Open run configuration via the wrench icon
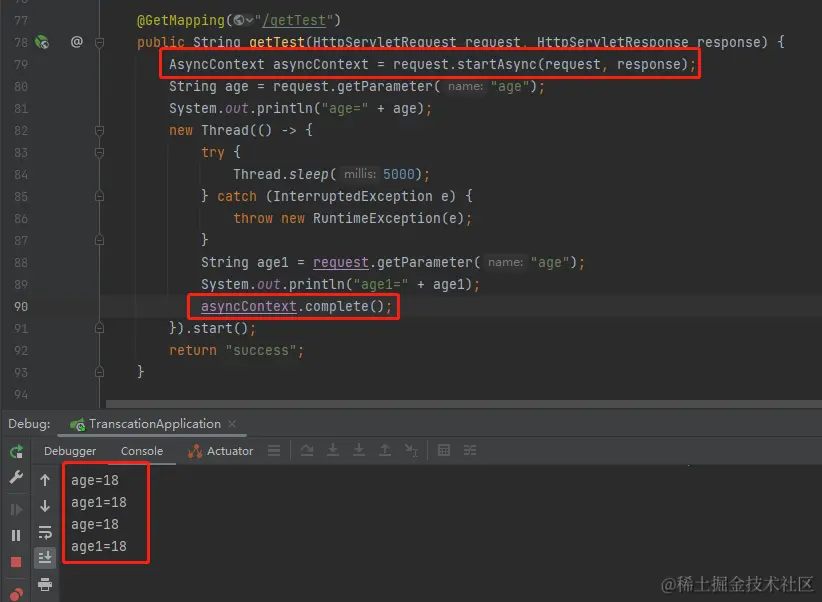The image size is (822, 602). click(16, 477)
